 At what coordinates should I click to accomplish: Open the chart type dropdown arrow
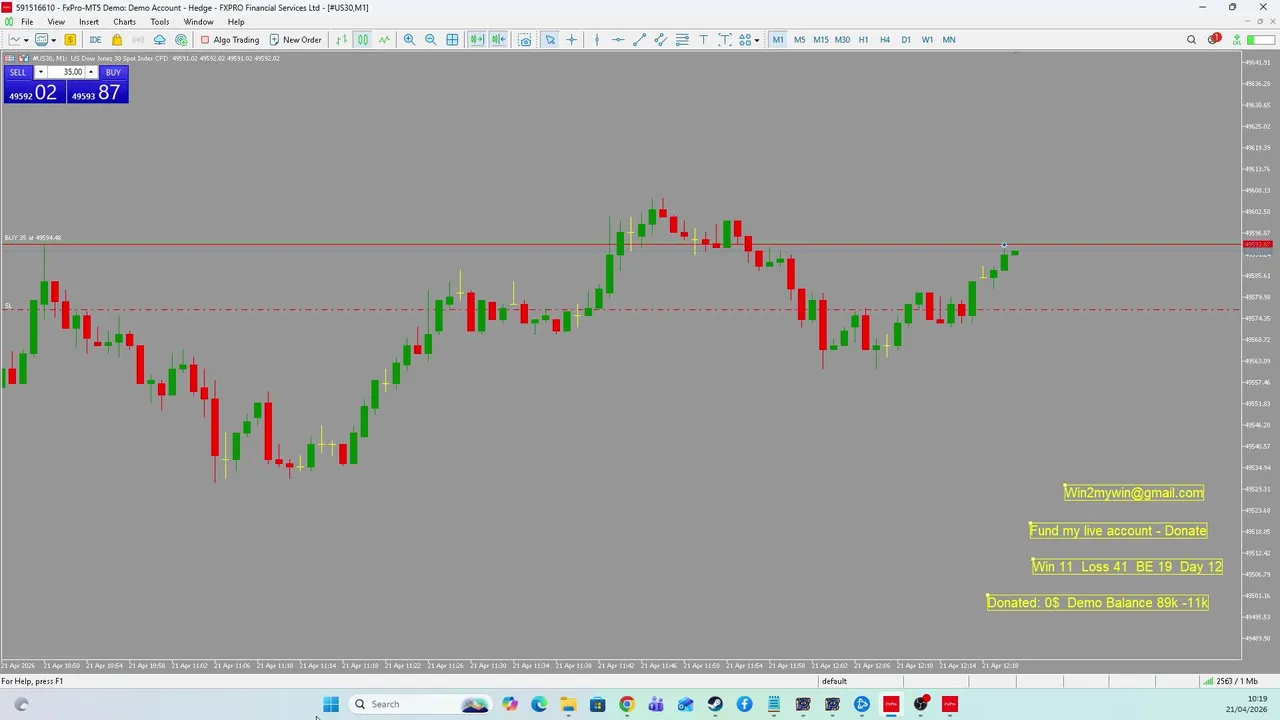click(x=25, y=40)
